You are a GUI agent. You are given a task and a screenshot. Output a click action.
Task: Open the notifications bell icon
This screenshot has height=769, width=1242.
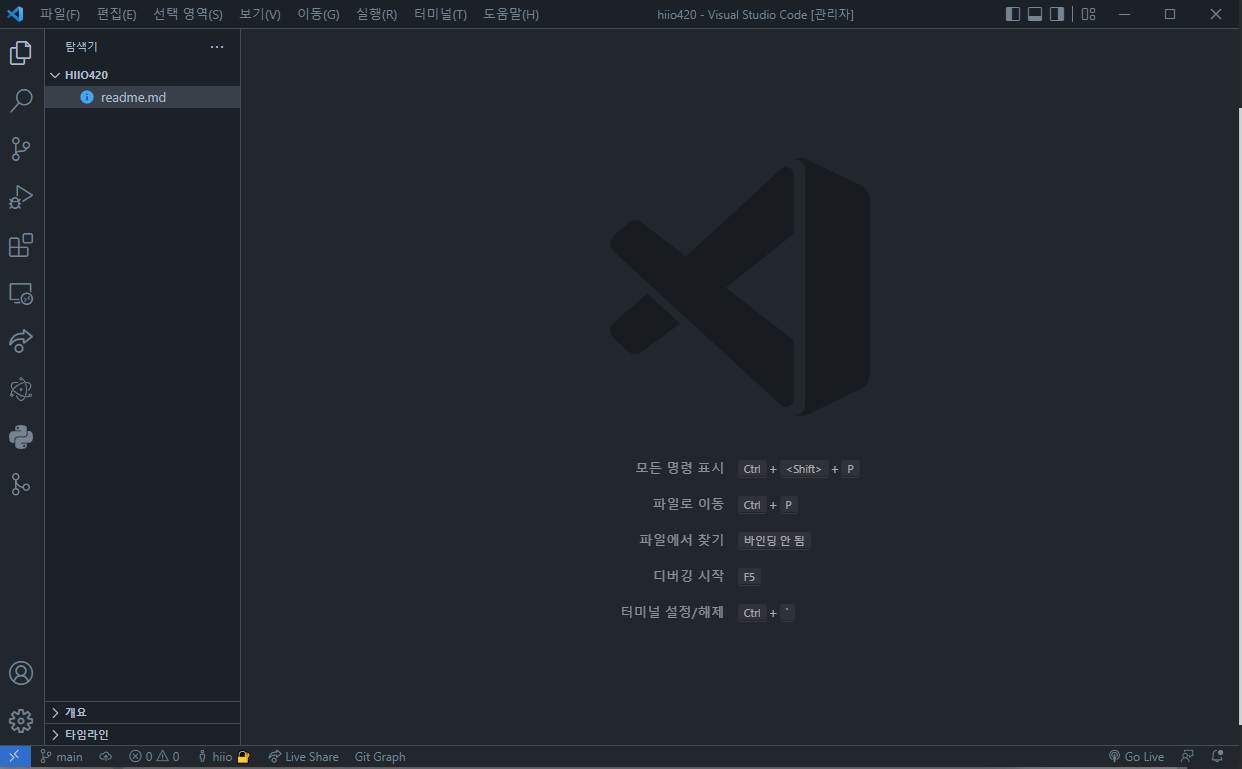point(1217,757)
